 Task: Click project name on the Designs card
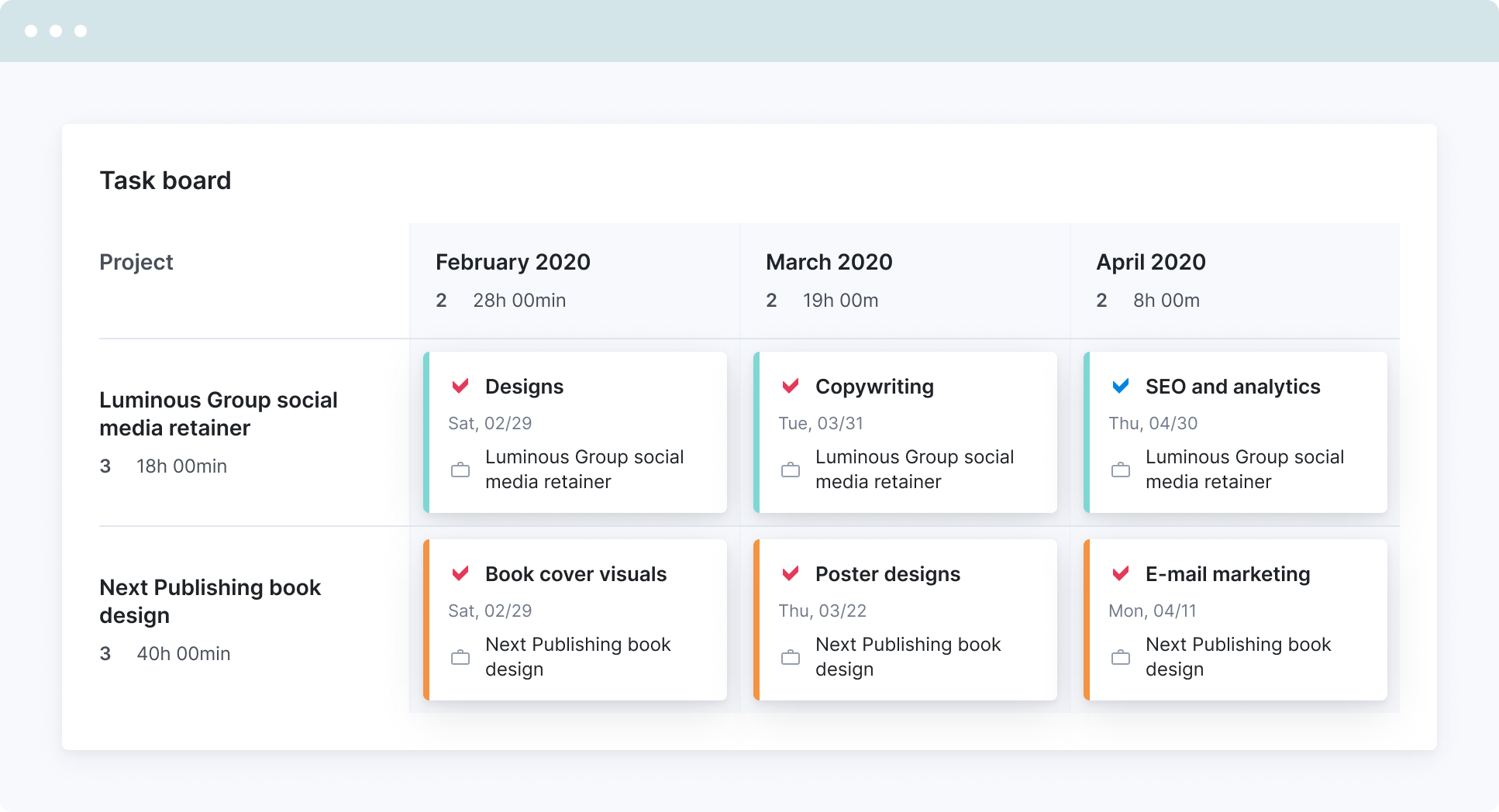[584, 470]
